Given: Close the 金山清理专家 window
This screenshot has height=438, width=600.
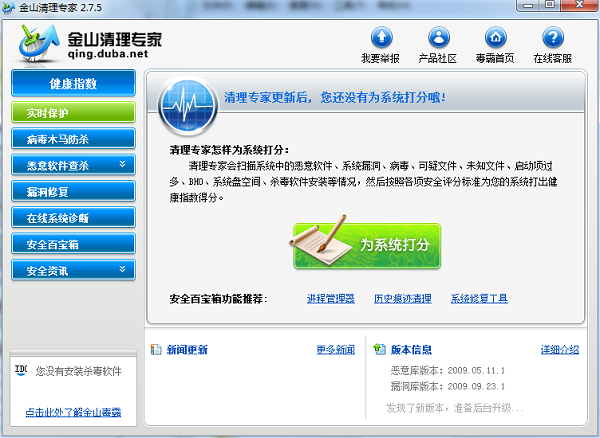Looking at the screenshot, I should click(x=579, y=5).
